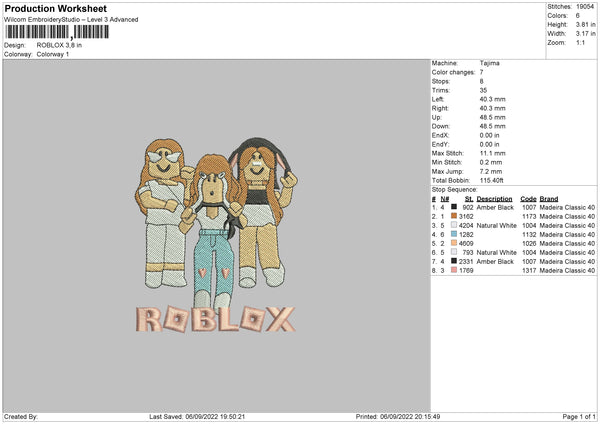
Task: Click stitch count '4204' in stop row 3
Action: (466, 225)
